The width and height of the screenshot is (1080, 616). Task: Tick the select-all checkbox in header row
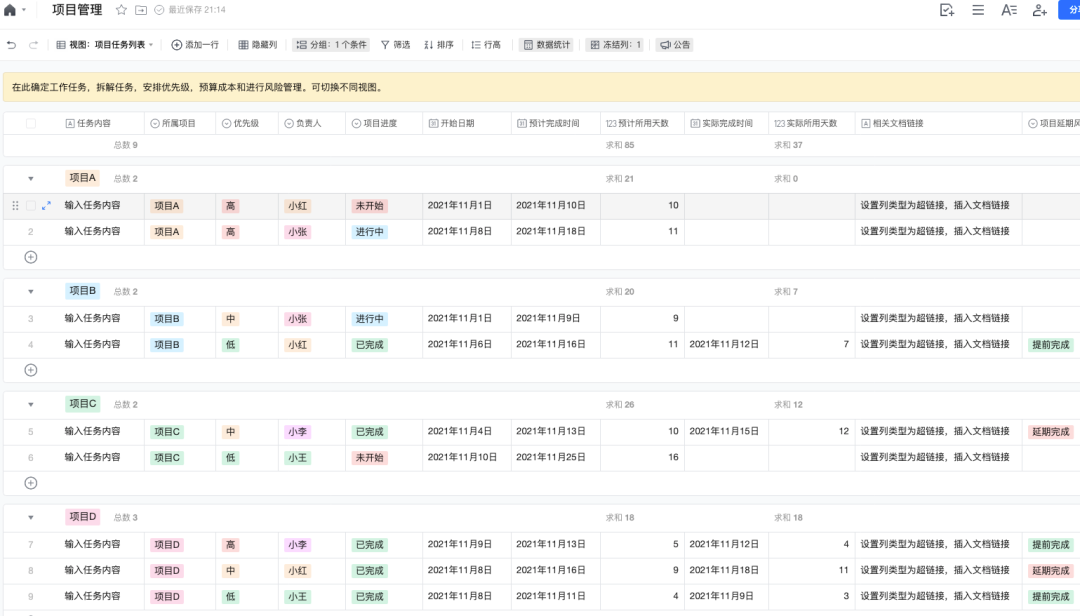click(31, 124)
